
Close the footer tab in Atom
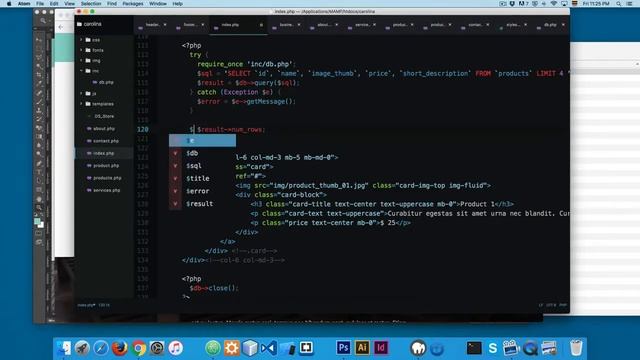tap(202, 25)
